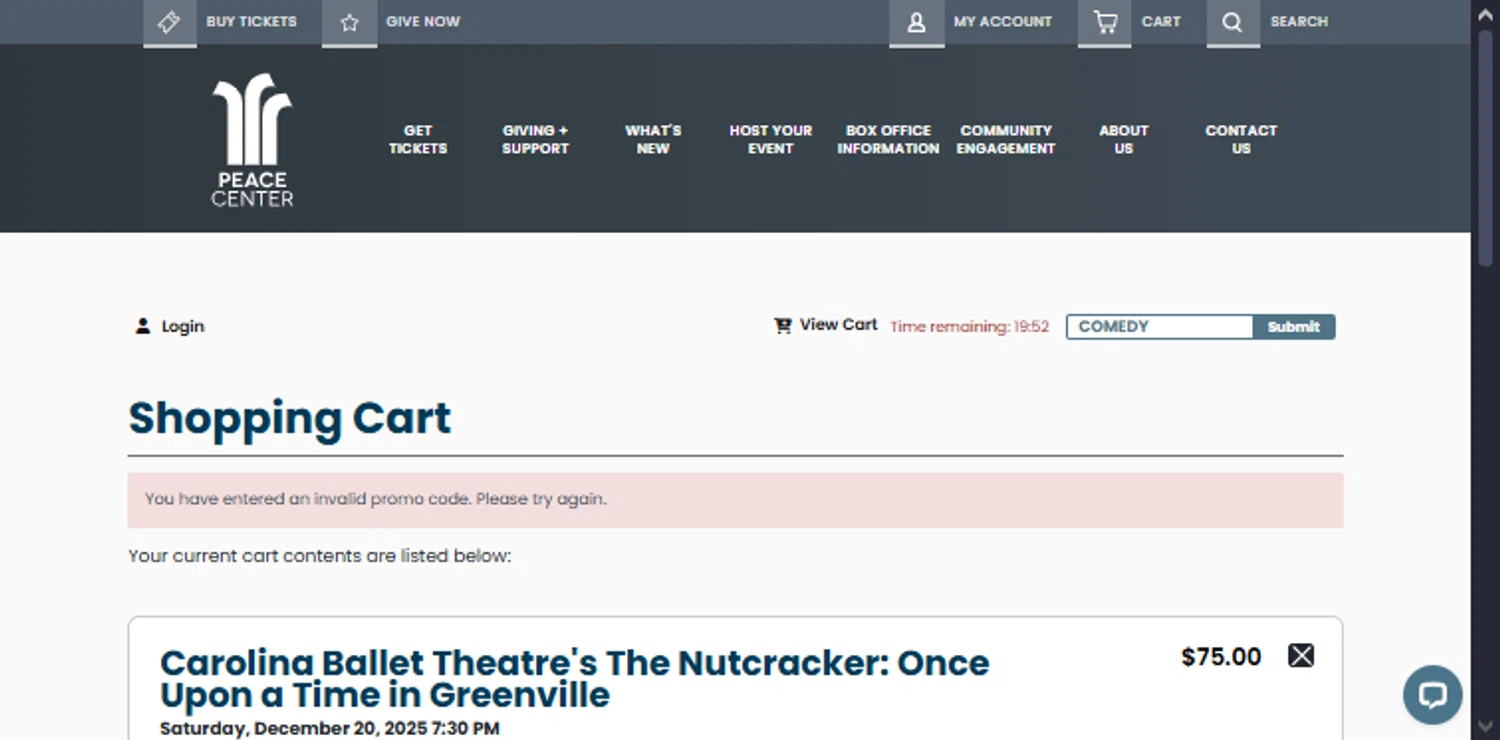This screenshot has height=740, width=1500.
Task: Open the What's New menu
Action: 653,139
